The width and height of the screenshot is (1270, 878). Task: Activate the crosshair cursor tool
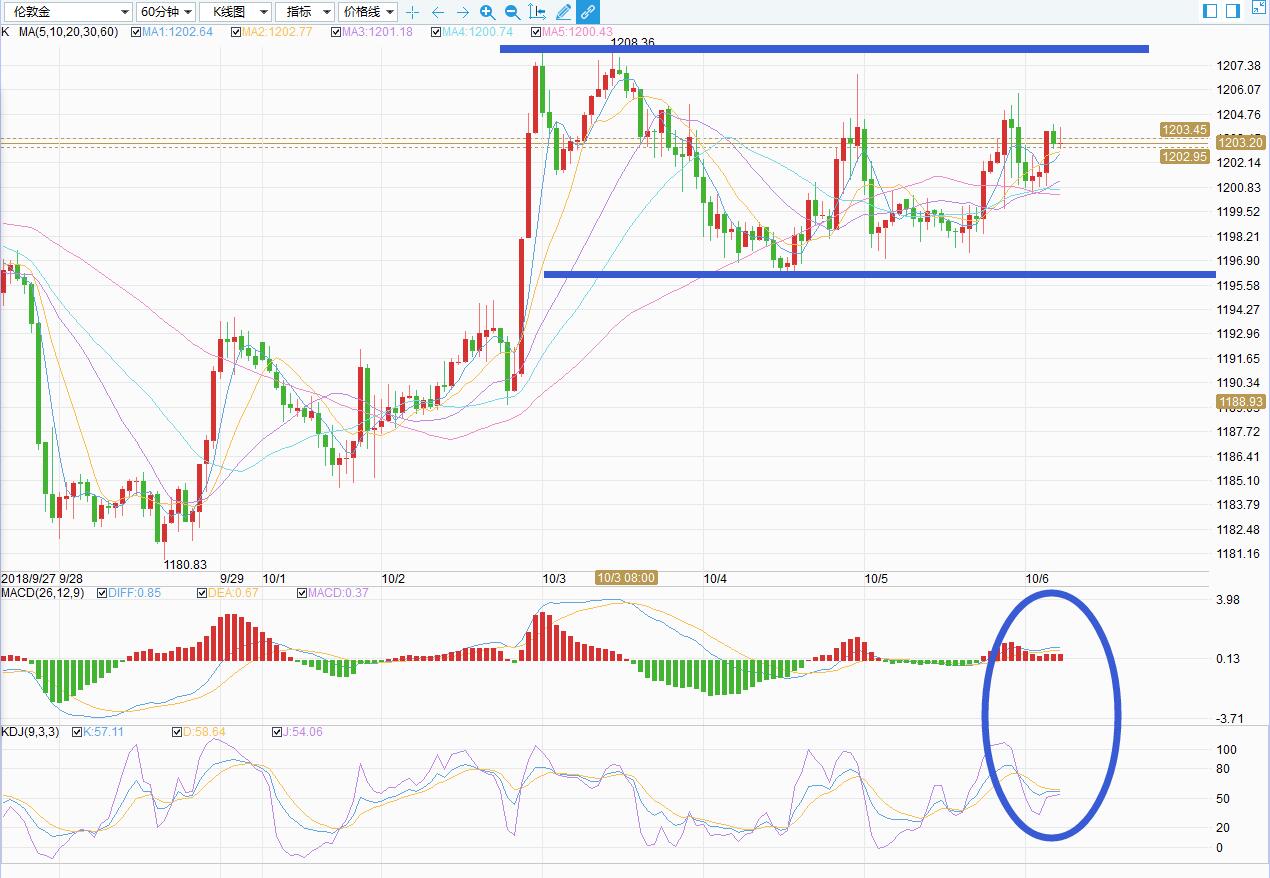[413, 12]
